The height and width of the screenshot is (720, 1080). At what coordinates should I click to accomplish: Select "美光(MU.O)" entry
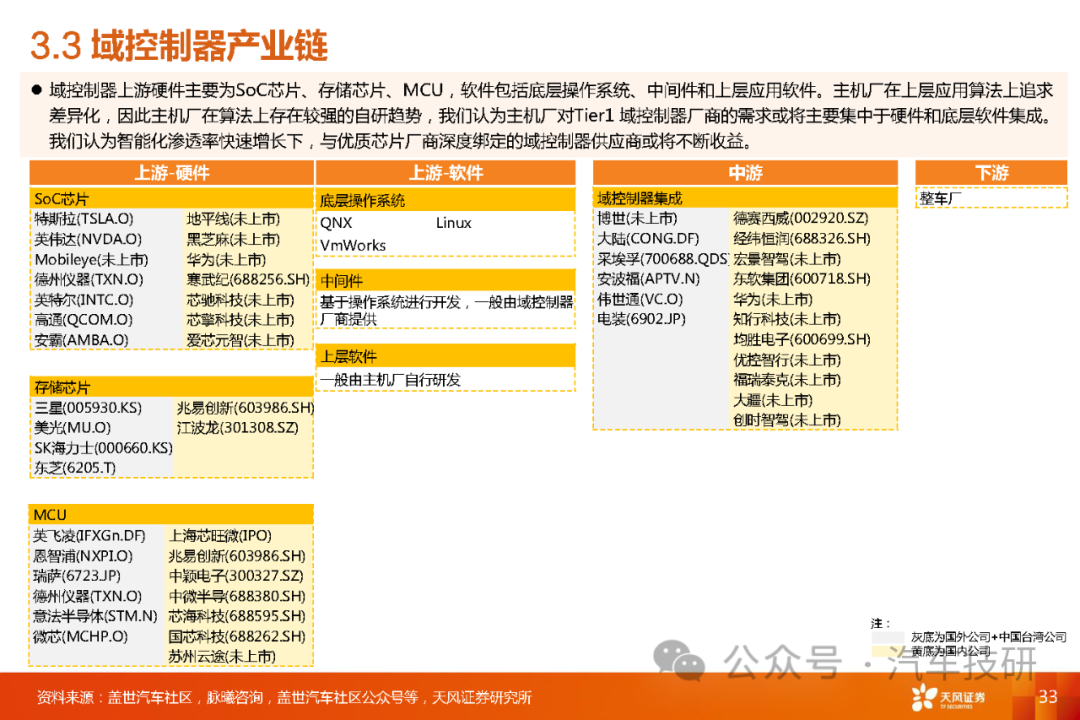[x=72, y=428]
